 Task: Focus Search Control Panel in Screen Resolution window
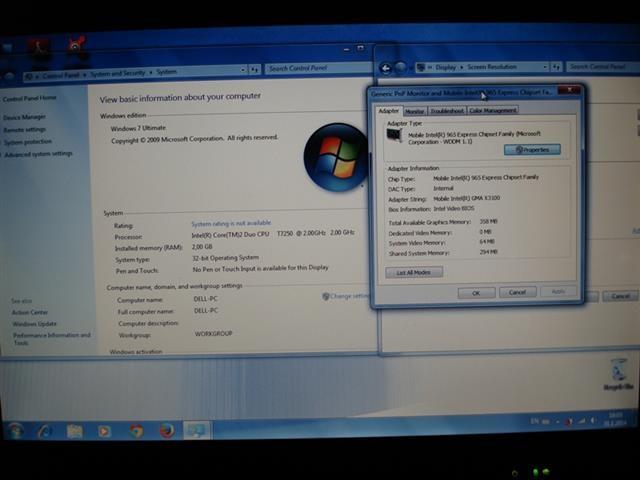(x=603, y=66)
